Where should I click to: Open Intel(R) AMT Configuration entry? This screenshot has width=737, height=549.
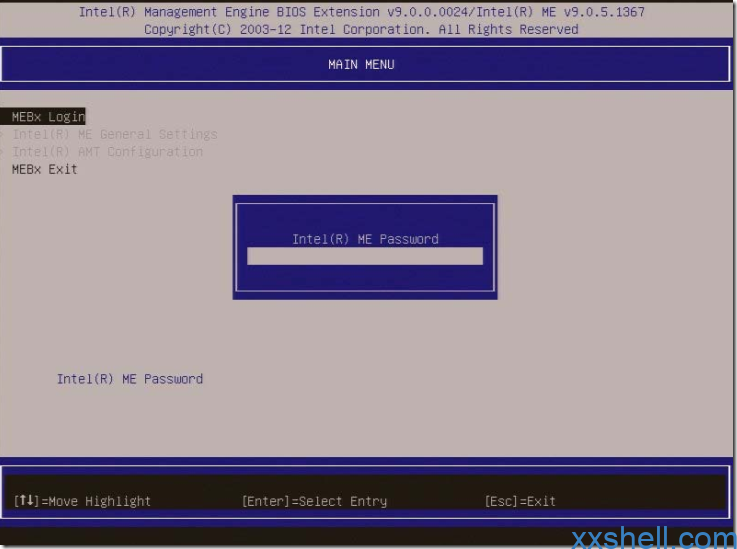tap(108, 152)
